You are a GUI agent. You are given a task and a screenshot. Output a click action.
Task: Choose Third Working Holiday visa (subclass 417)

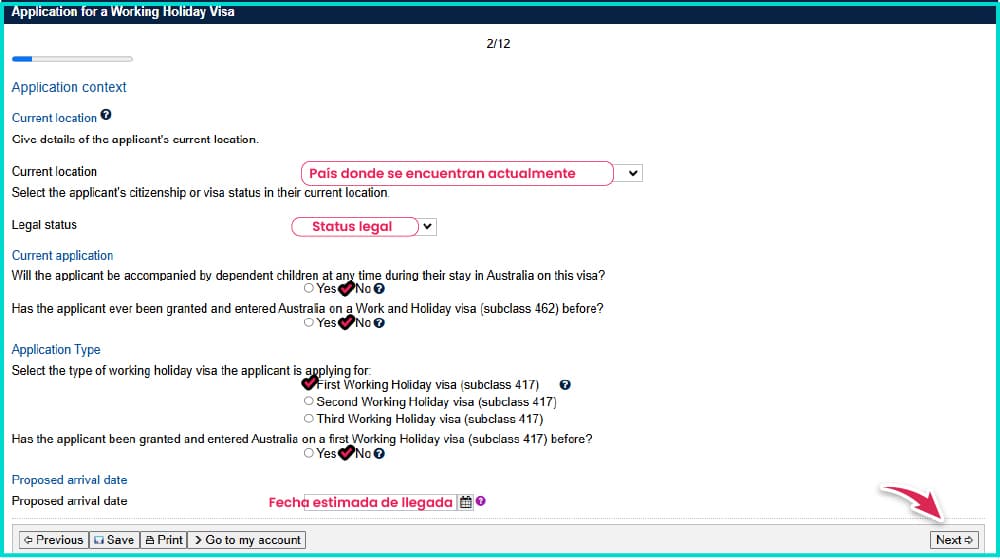309,419
